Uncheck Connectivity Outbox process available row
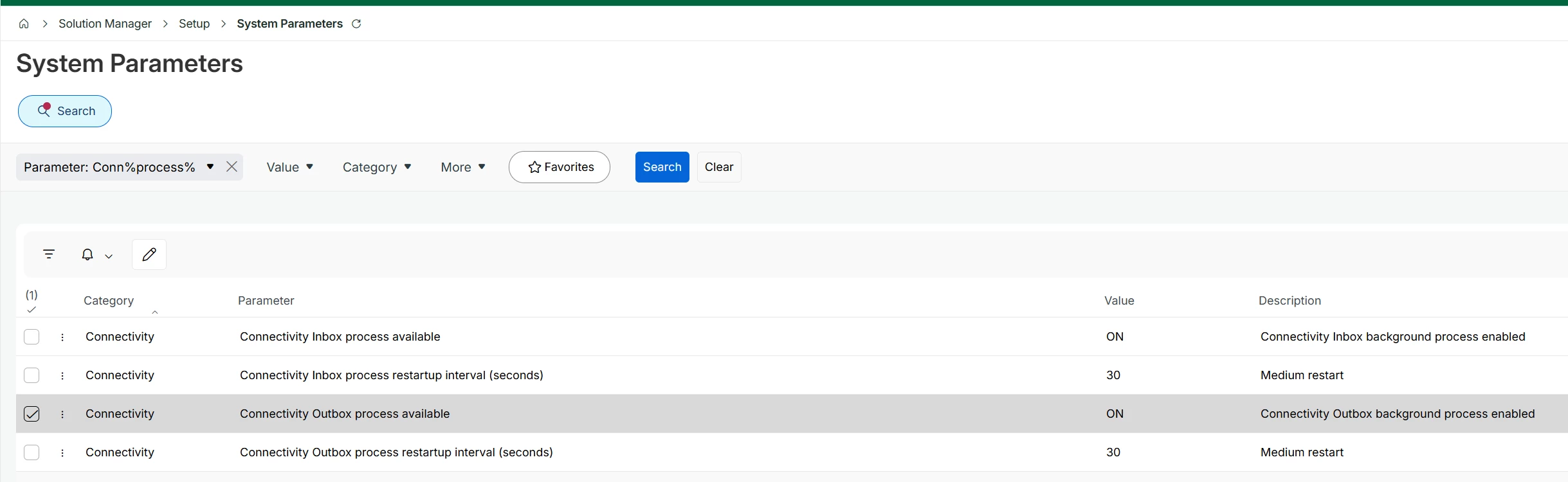This screenshot has width=1568, height=482. (32, 414)
